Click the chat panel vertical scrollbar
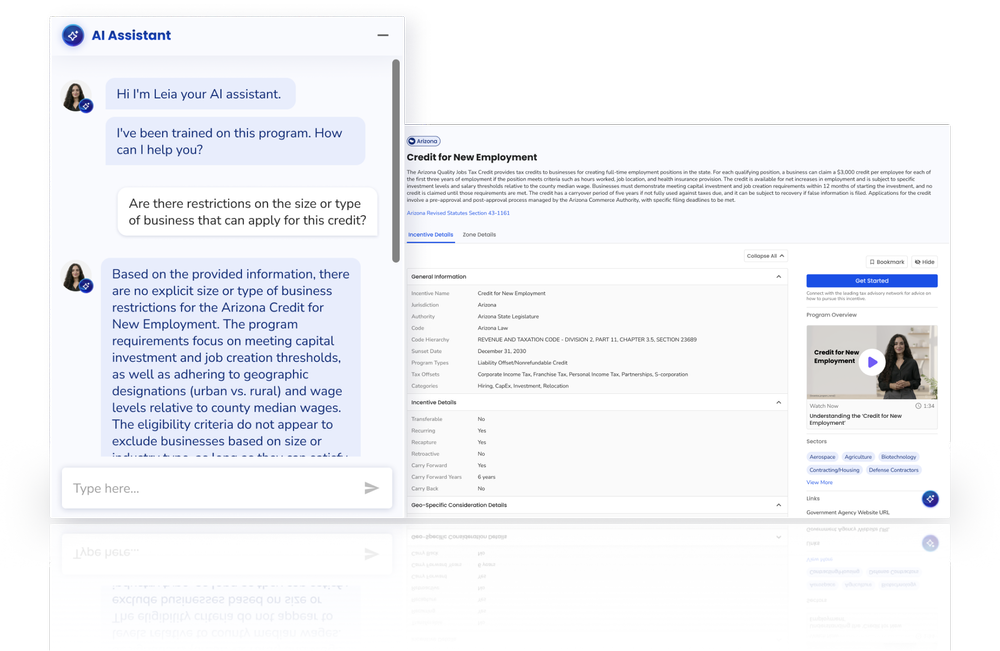Viewport: 1000px width, 651px height. tap(395, 161)
